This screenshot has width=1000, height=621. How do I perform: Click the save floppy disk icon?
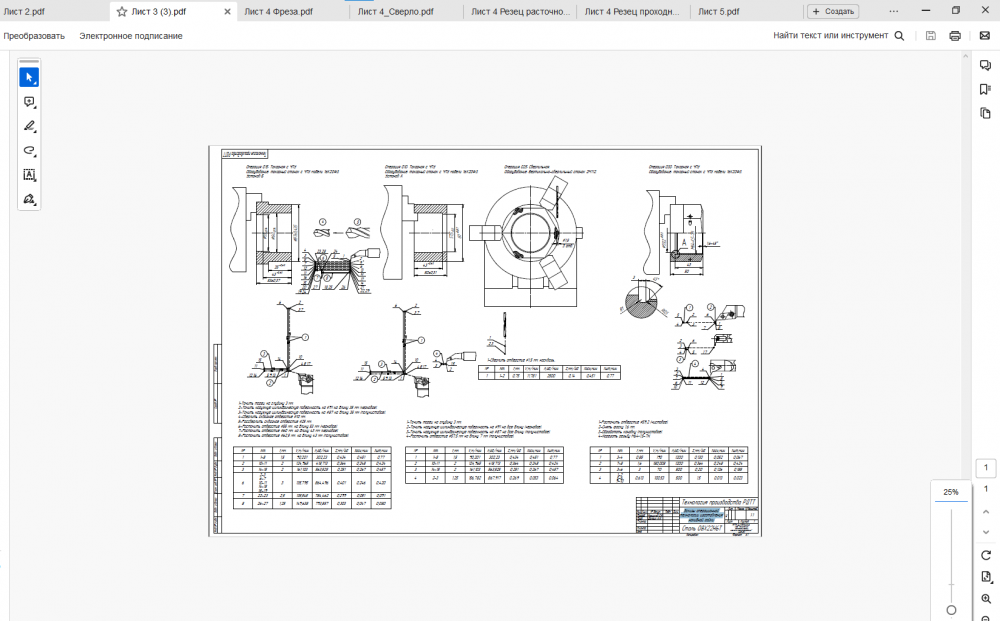click(x=930, y=36)
